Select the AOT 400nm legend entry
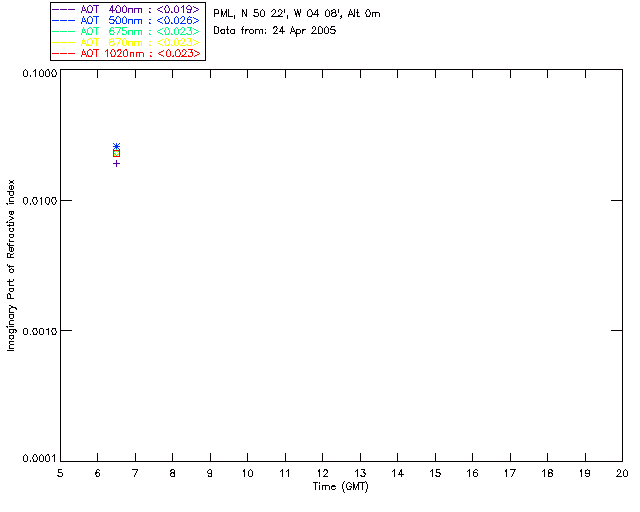Viewport: 640px width, 512px height. coord(138,9)
